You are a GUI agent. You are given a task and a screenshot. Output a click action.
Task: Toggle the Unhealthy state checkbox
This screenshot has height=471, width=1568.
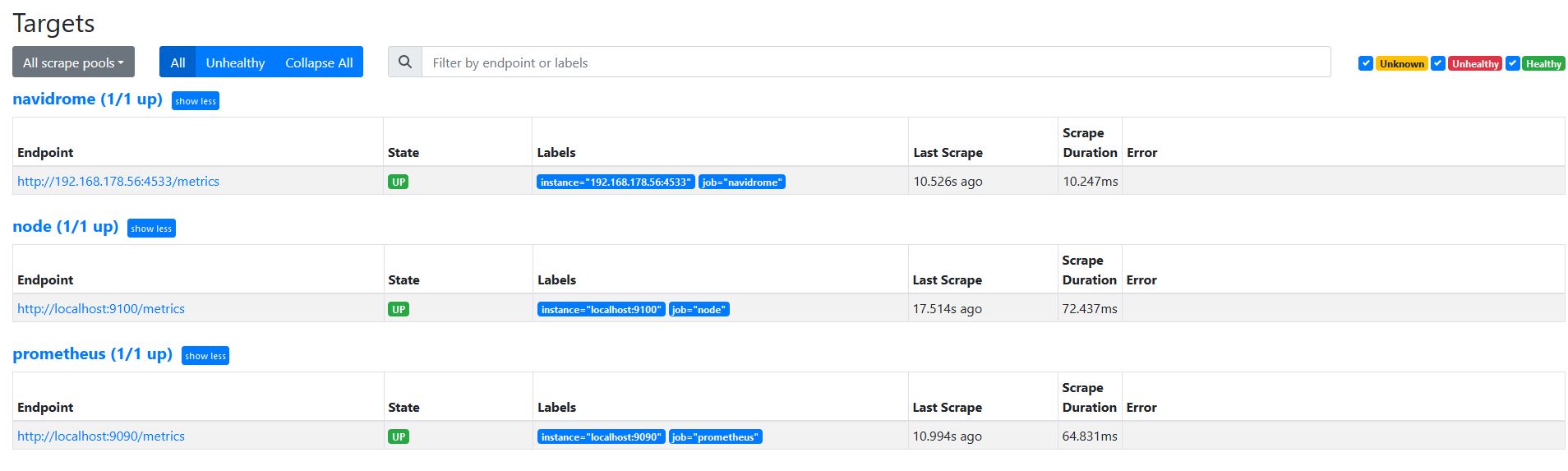(1437, 63)
